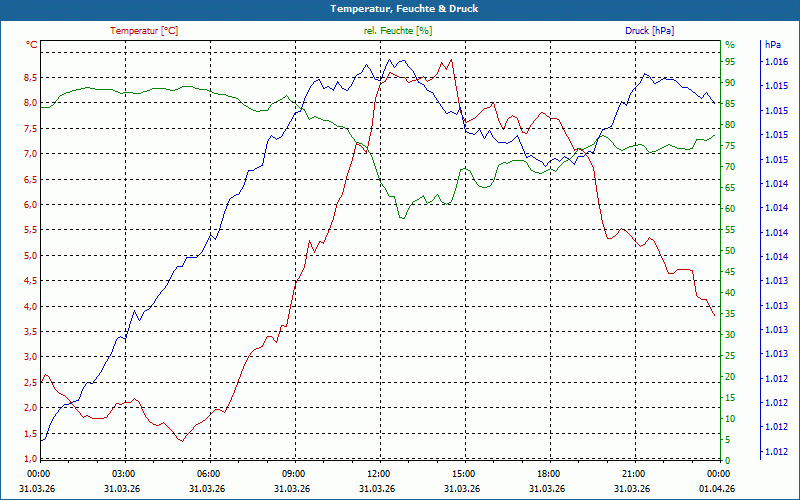Click the 30 tick on the humidity axis

pyautogui.click(x=730, y=335)
